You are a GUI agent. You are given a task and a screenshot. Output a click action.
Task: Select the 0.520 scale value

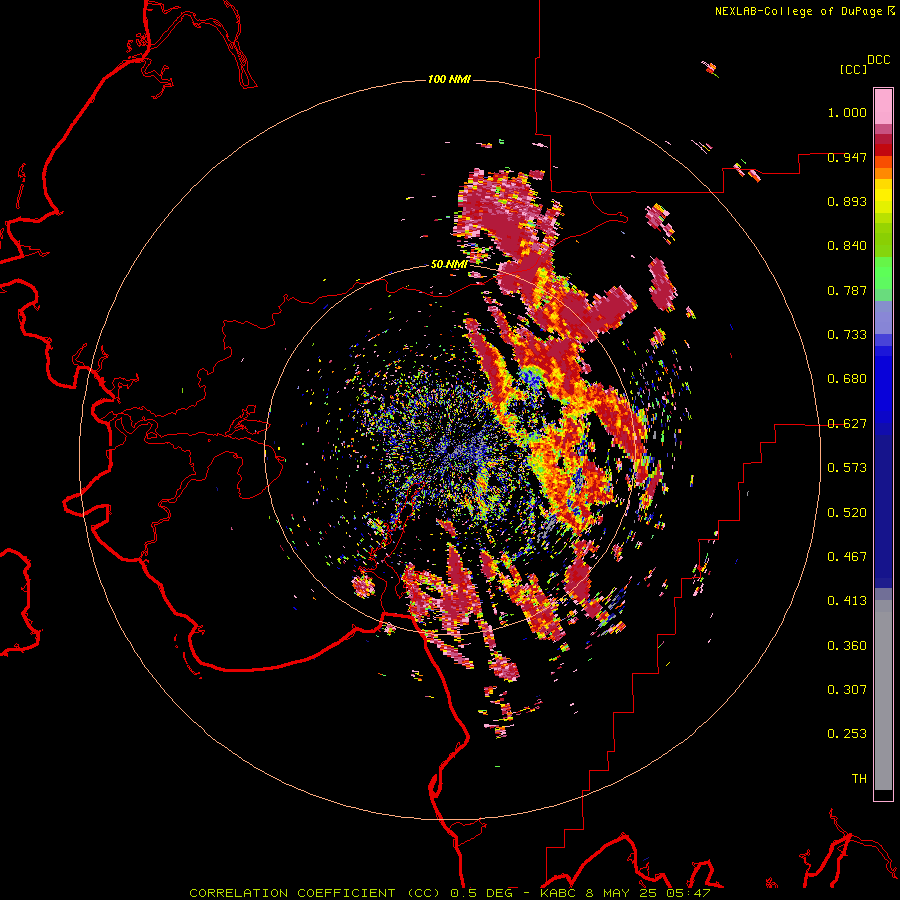click(x=847, y=512)
